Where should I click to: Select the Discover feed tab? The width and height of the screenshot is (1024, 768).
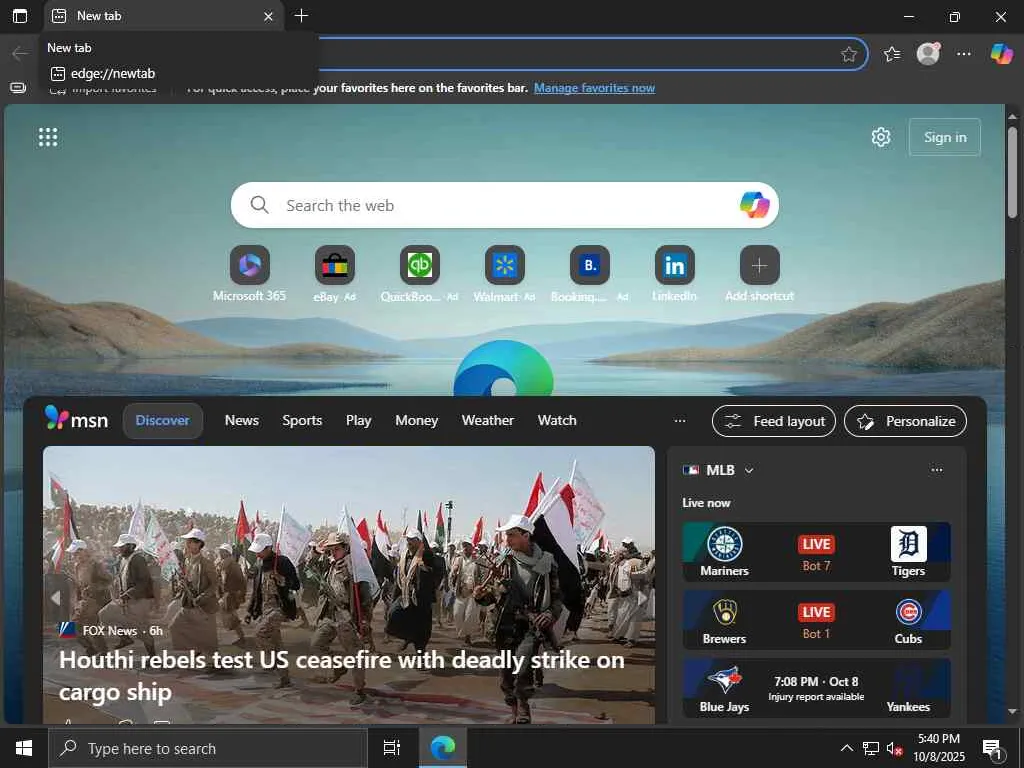click(163, 421)
